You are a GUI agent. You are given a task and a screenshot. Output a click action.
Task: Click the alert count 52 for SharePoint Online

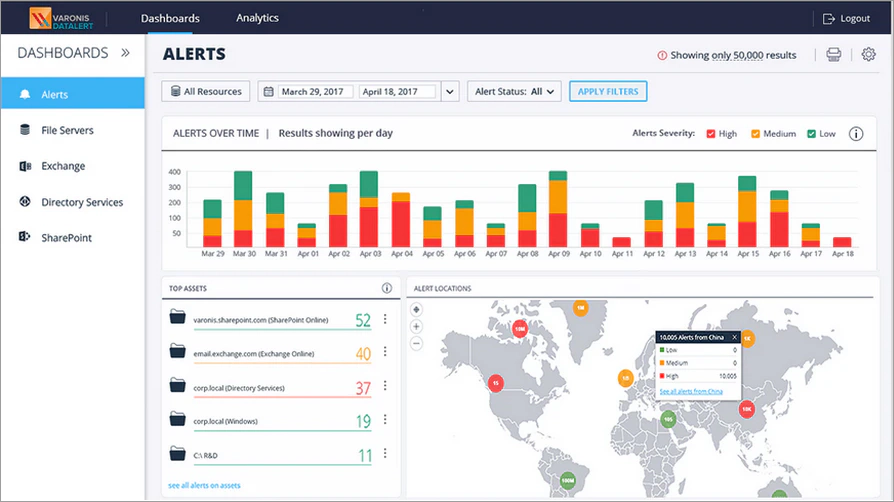tap(363, 321)
